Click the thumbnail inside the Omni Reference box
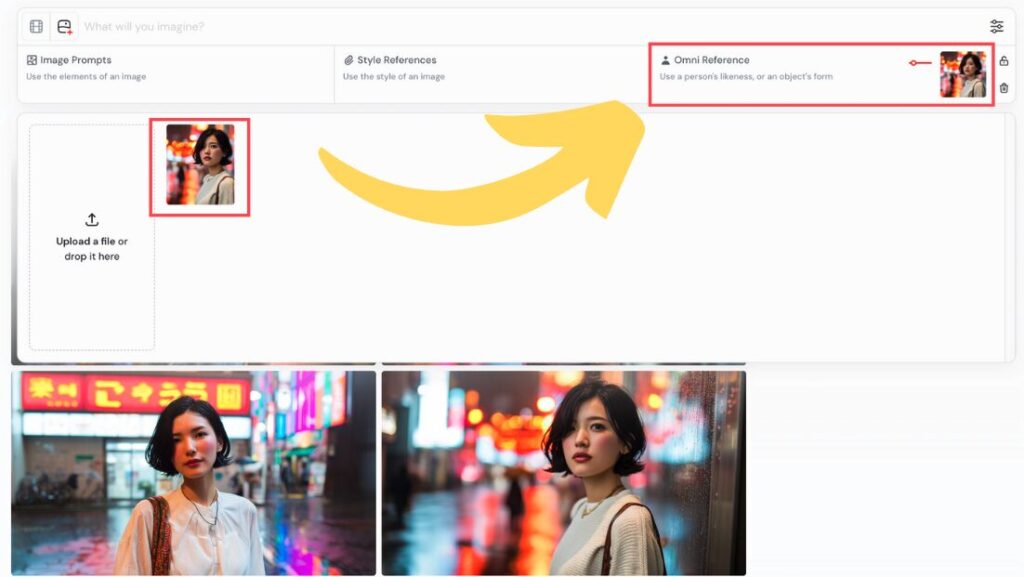1024x577 pixels. point(963,74)
